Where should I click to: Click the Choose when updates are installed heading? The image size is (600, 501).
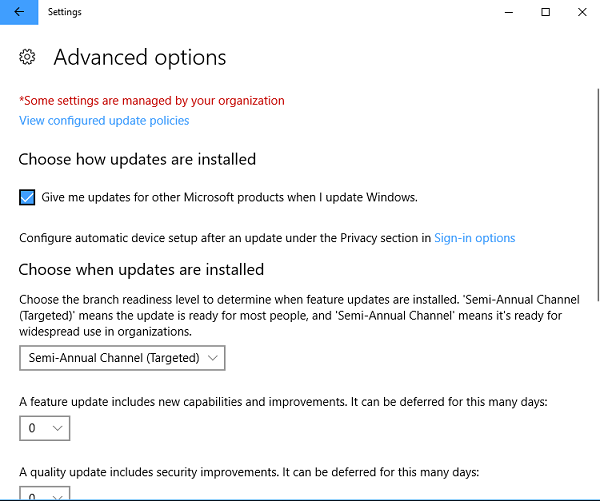141,269
